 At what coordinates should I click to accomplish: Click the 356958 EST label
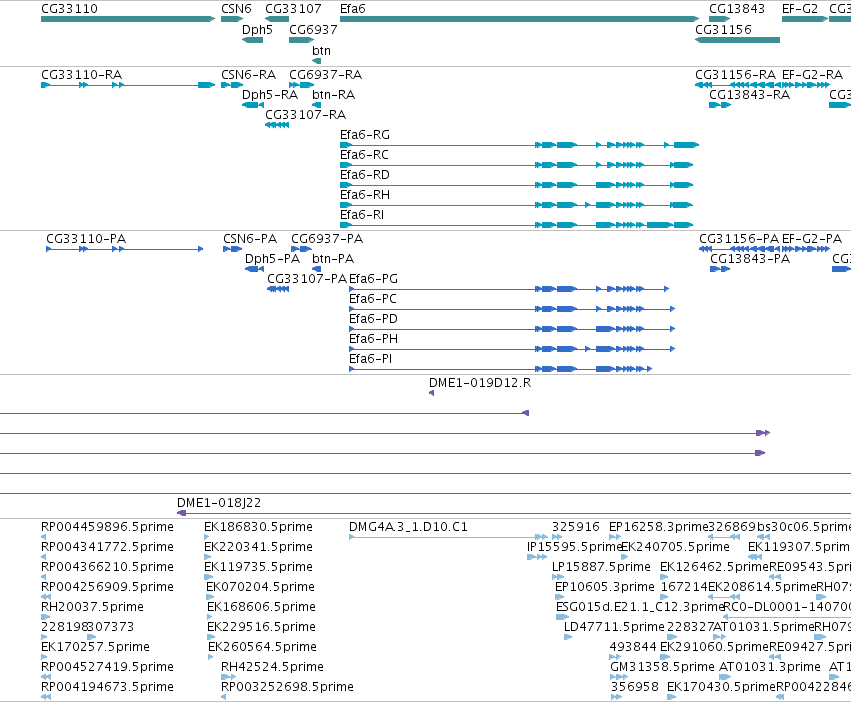[x=634, y=686]
